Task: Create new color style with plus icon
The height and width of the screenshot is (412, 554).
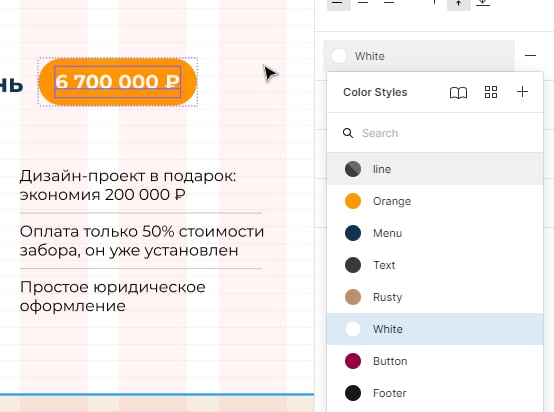Action: pos(522,92)
